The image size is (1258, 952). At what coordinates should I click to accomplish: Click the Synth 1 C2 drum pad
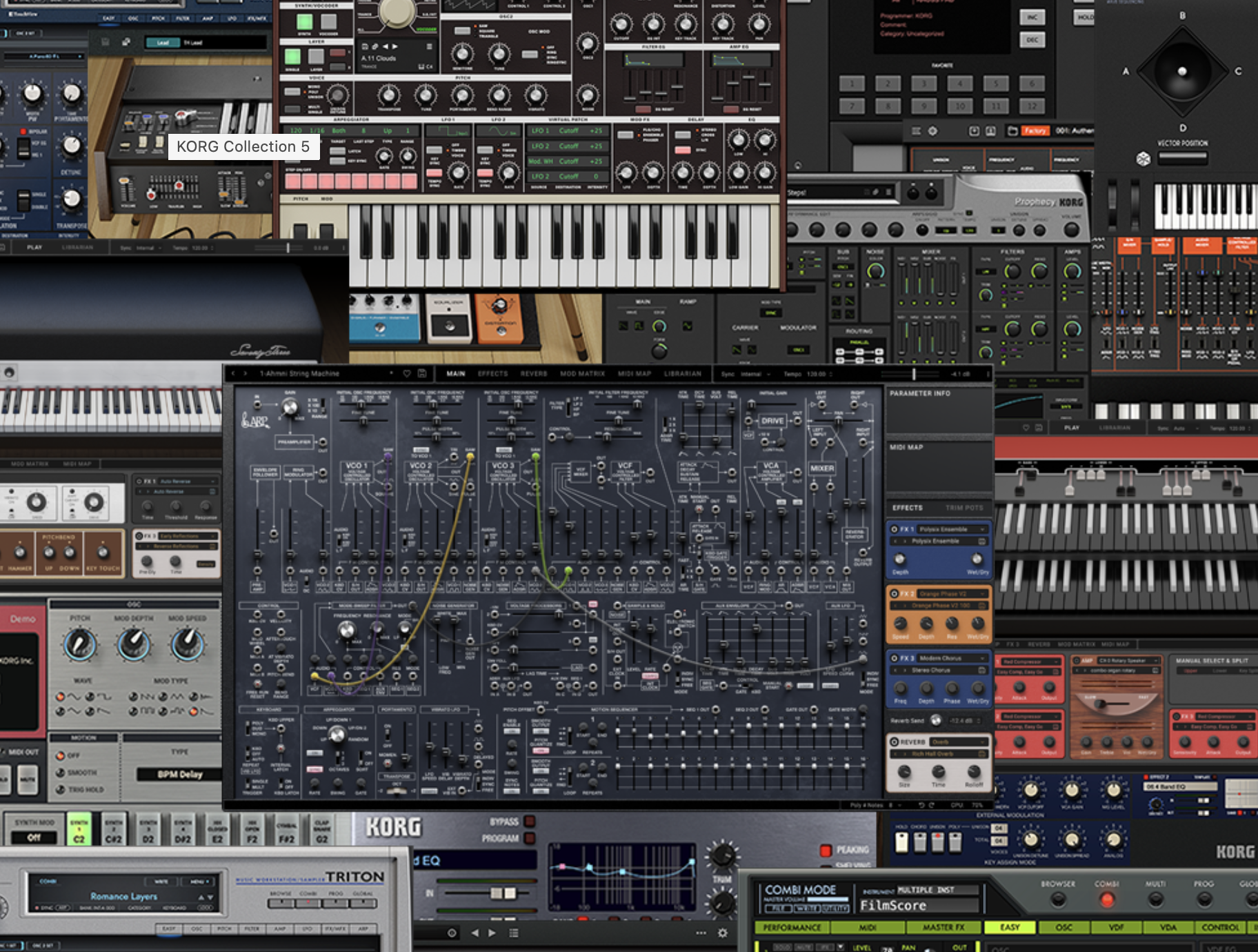(79, 830)
